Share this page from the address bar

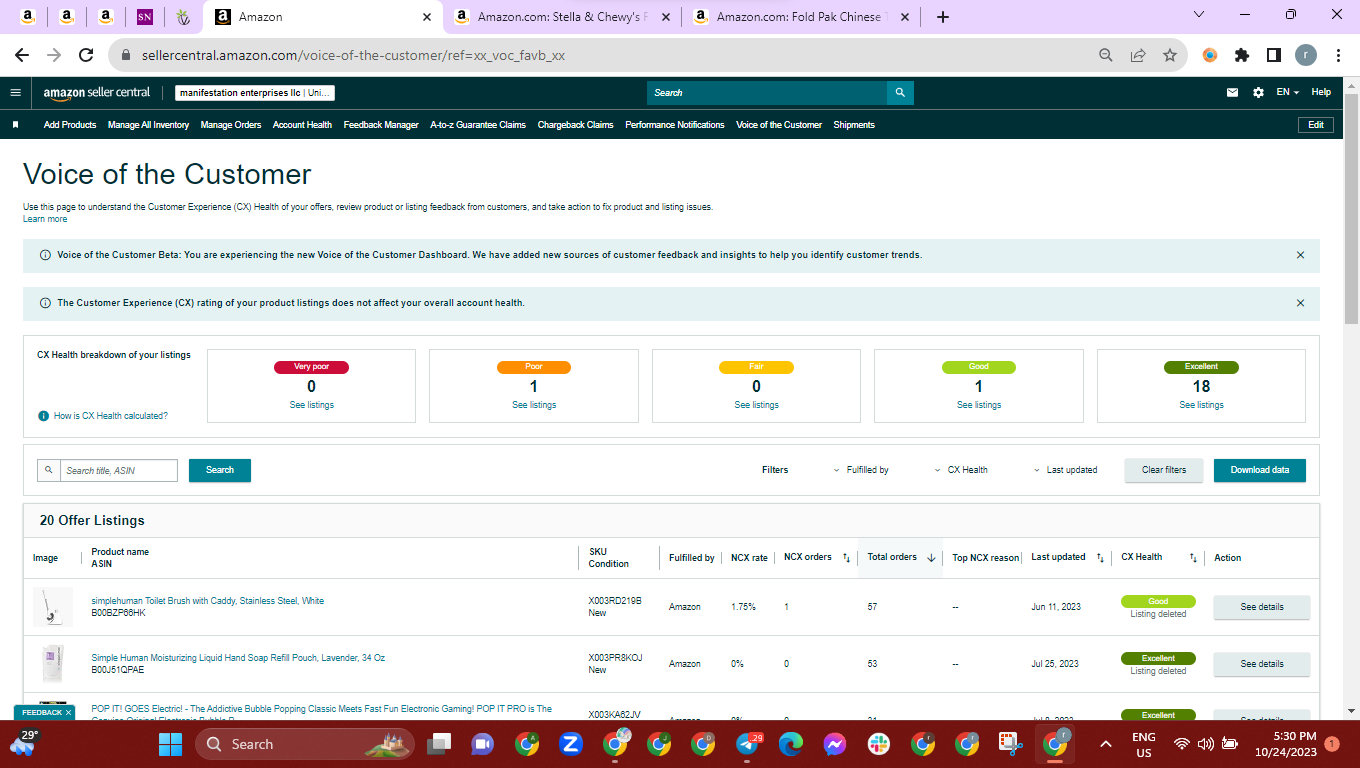[x=1137, y=55]
